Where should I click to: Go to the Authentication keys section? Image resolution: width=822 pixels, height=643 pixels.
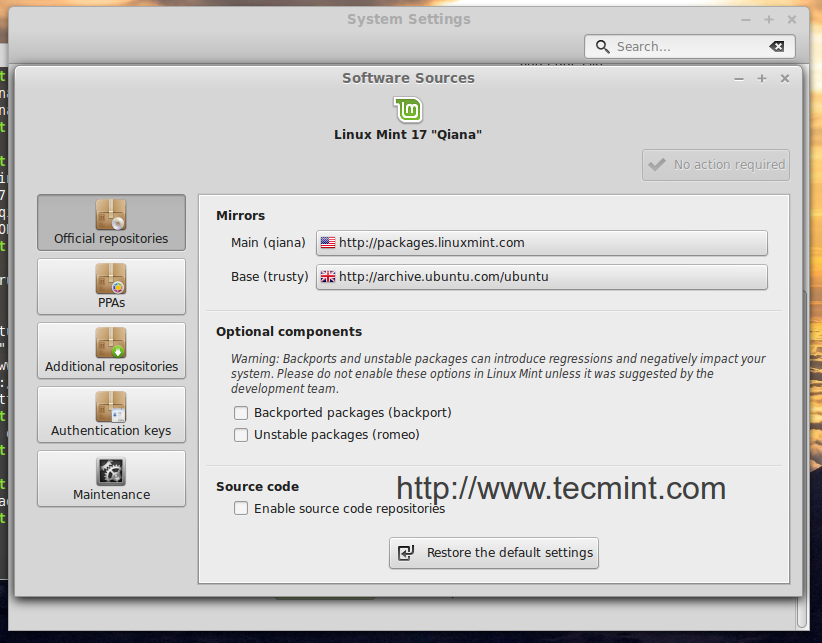point(111,415)
